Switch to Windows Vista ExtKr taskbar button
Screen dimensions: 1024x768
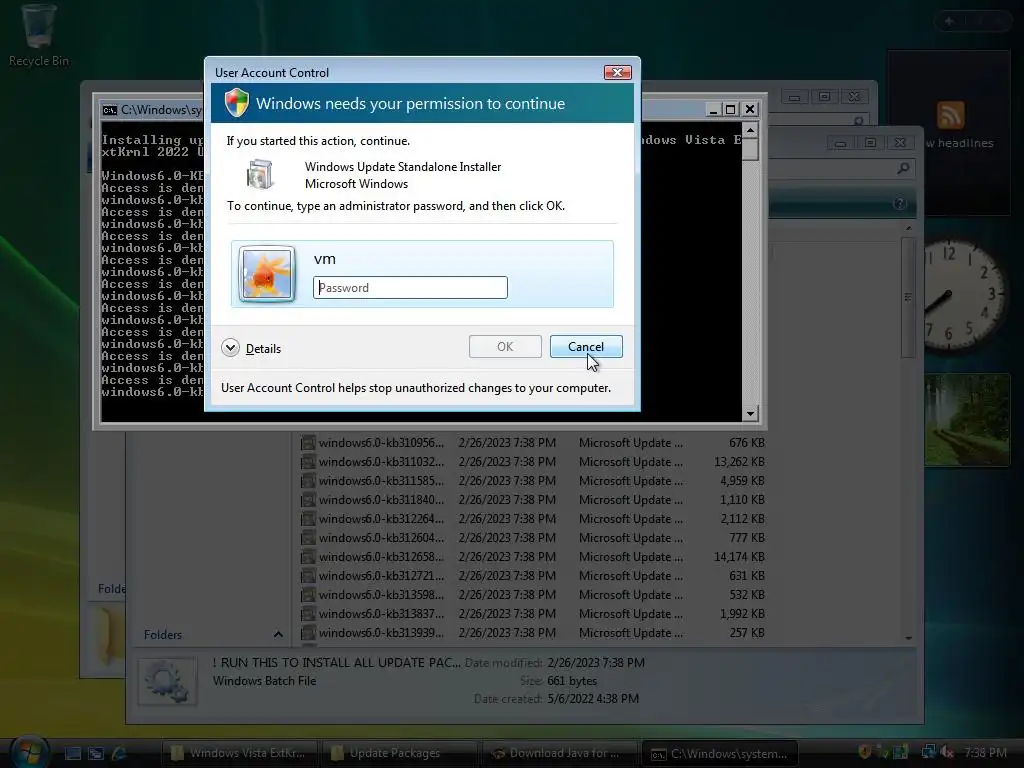click(x=239, y=753)
